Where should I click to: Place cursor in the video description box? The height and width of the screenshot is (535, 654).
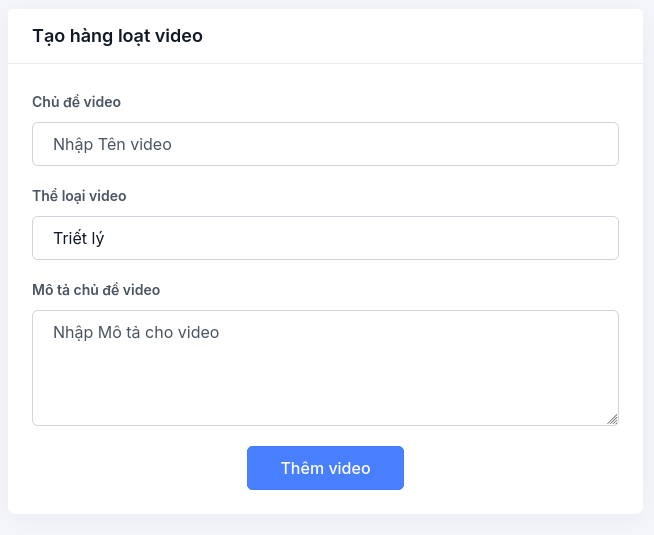click(325, 368)
